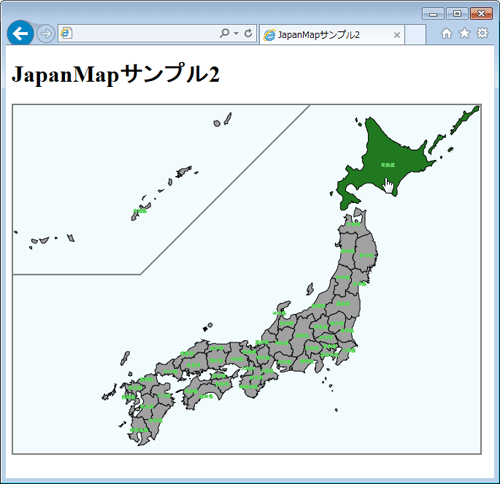Screen dimensions: 500x484
Task: Open the address bar autocomplete dropdown arrow
Action: click(x=236, y=33)
